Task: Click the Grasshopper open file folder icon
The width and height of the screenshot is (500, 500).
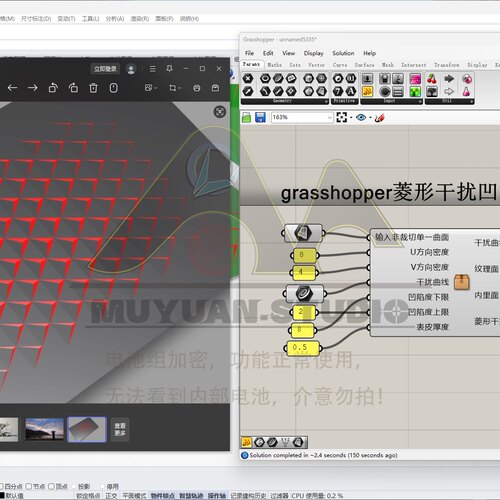Action: [x=247, y=117]
